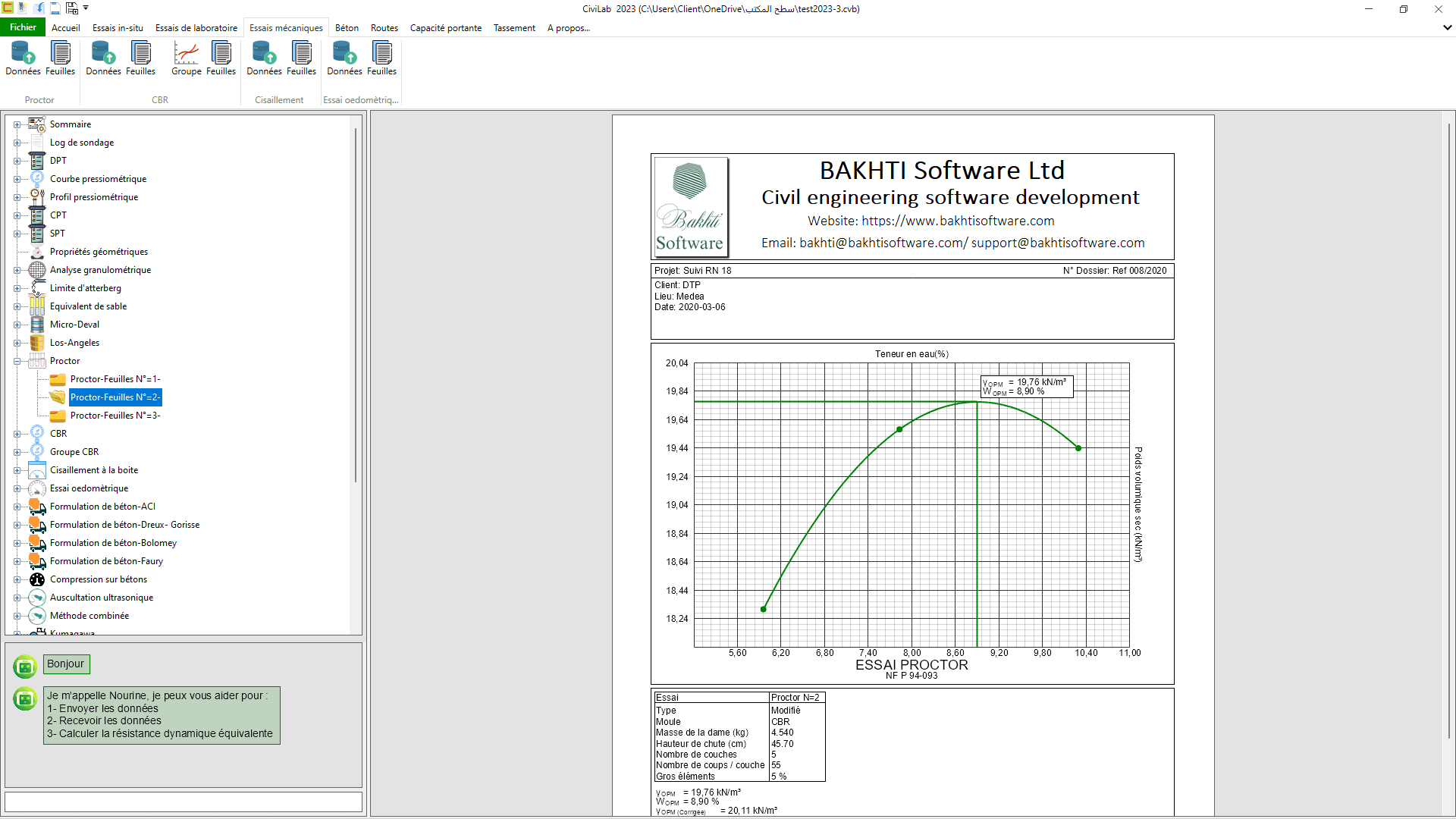Open the Tassement tab
This screenshot has height=819, width=1456.
(514, 27)
